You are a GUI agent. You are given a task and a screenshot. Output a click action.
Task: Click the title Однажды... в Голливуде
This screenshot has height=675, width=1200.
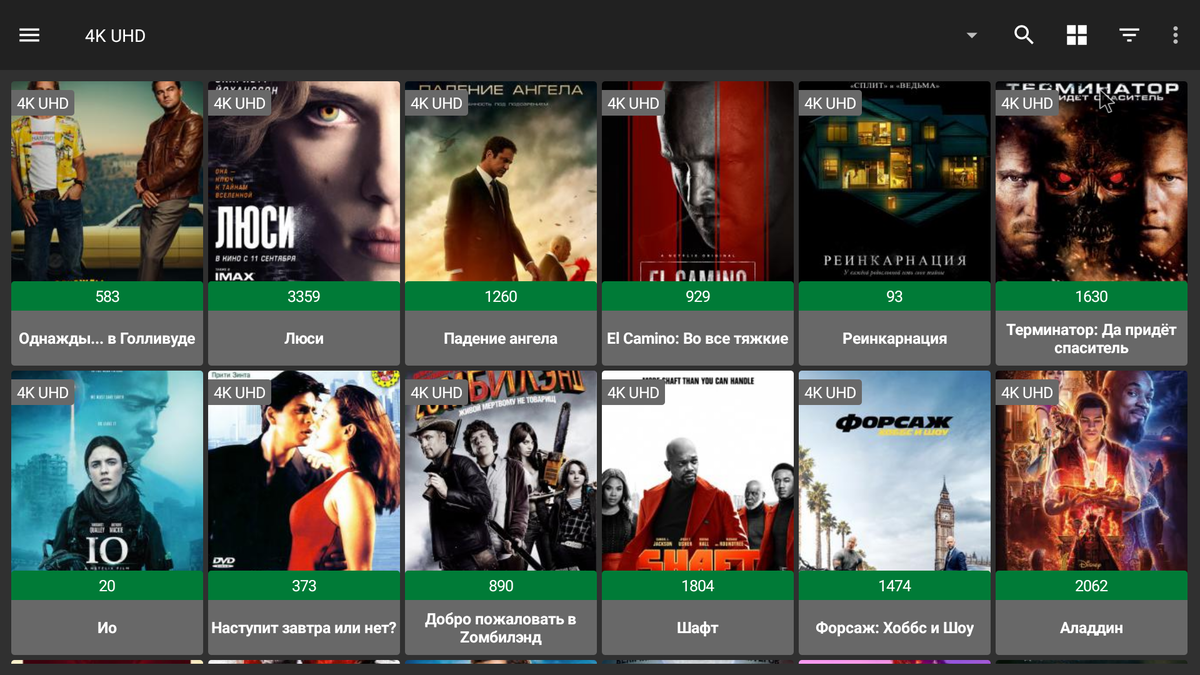click(x=107, y=338)
